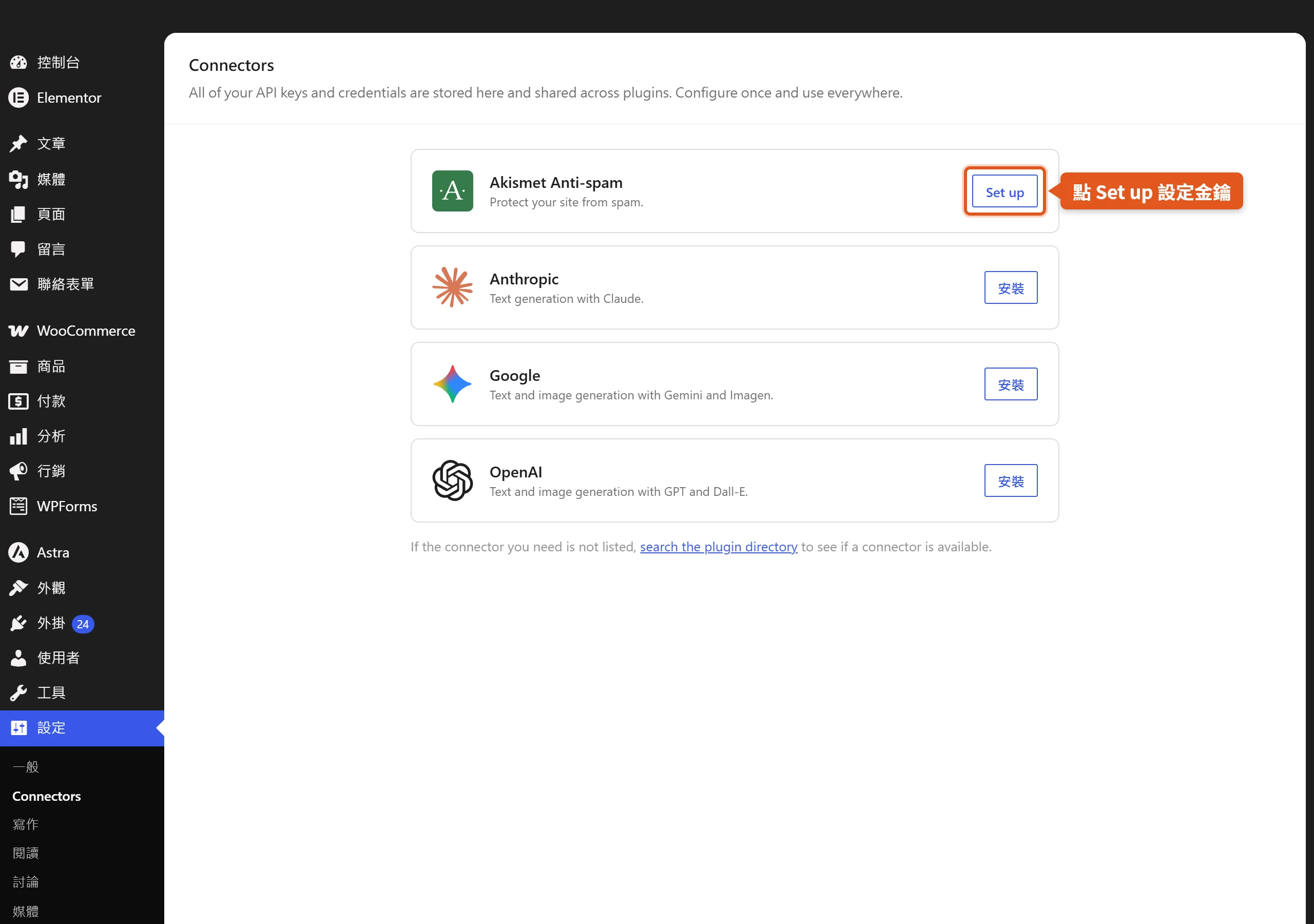The width and height of the screenshot is (1314, 924).
Task: Click 'Protect your site from spam.' text
Action: click(x=566, y=202)
